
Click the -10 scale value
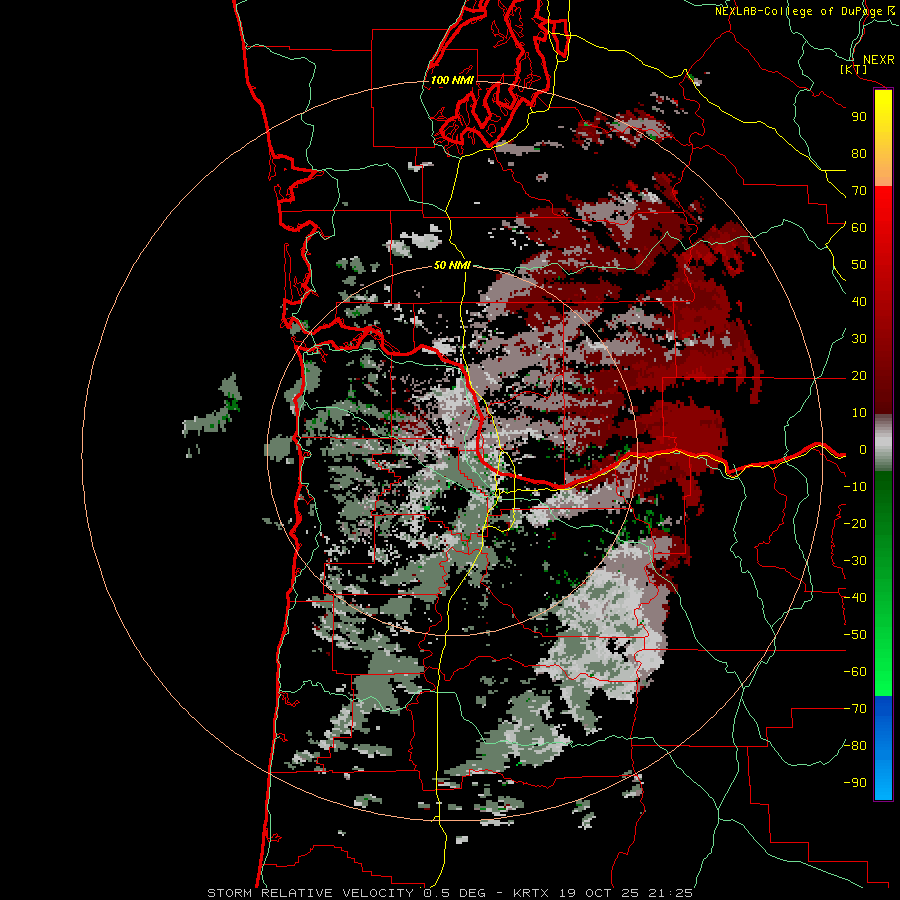(x=855, y=487)
